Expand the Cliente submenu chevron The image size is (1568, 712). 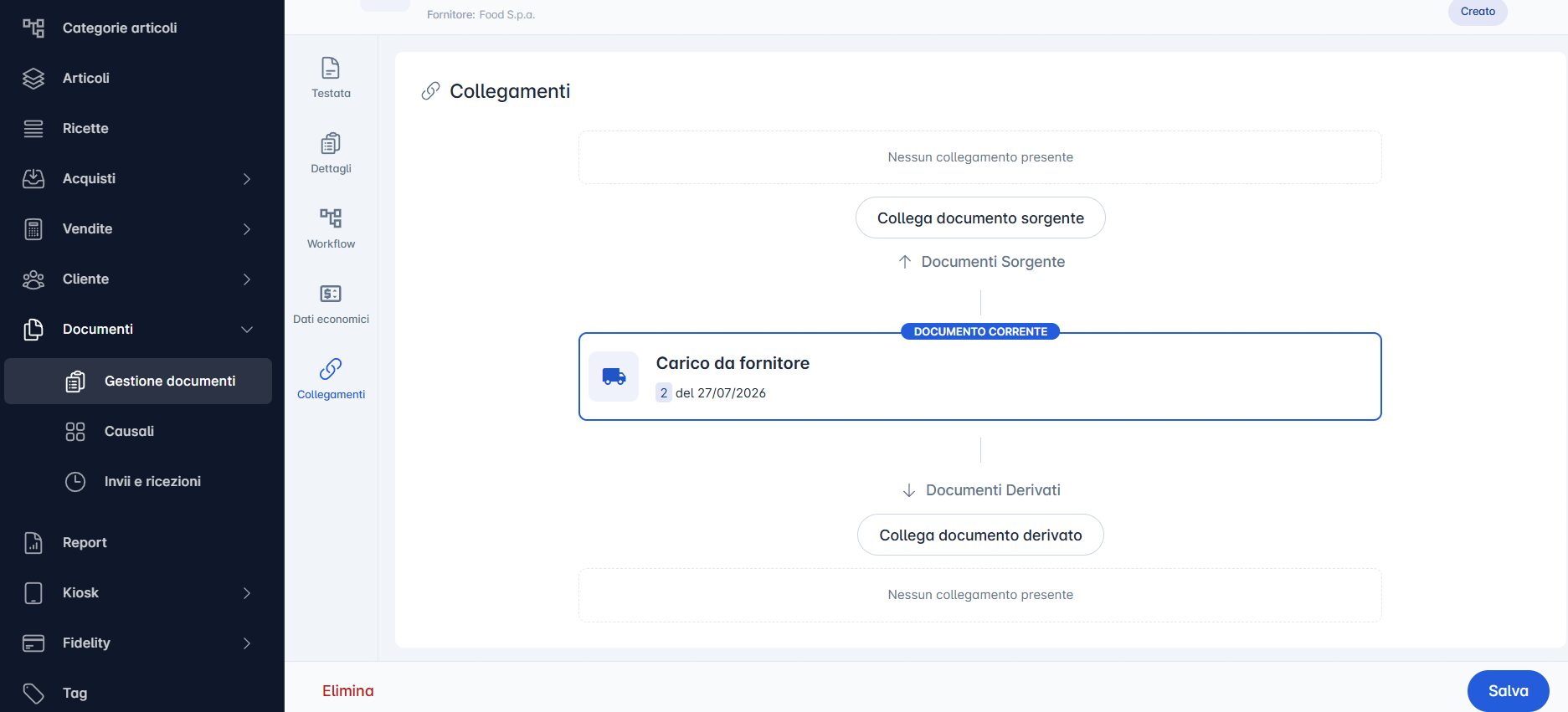247,279
